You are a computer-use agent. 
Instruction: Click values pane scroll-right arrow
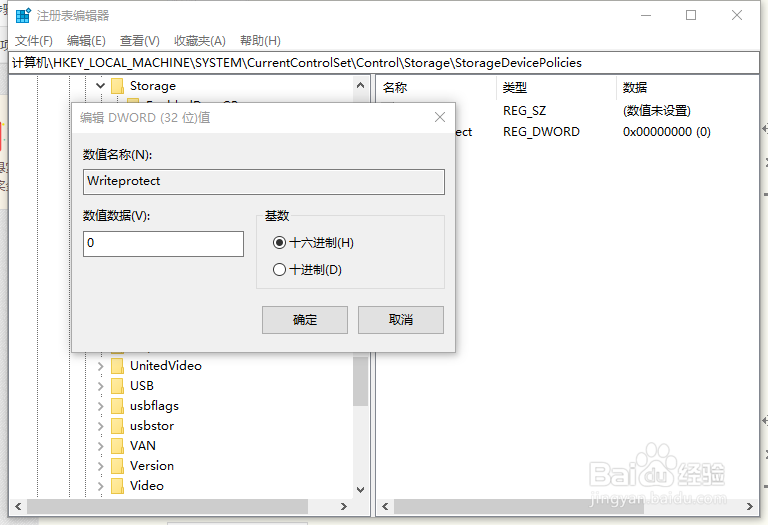click(x=750, y=506)
